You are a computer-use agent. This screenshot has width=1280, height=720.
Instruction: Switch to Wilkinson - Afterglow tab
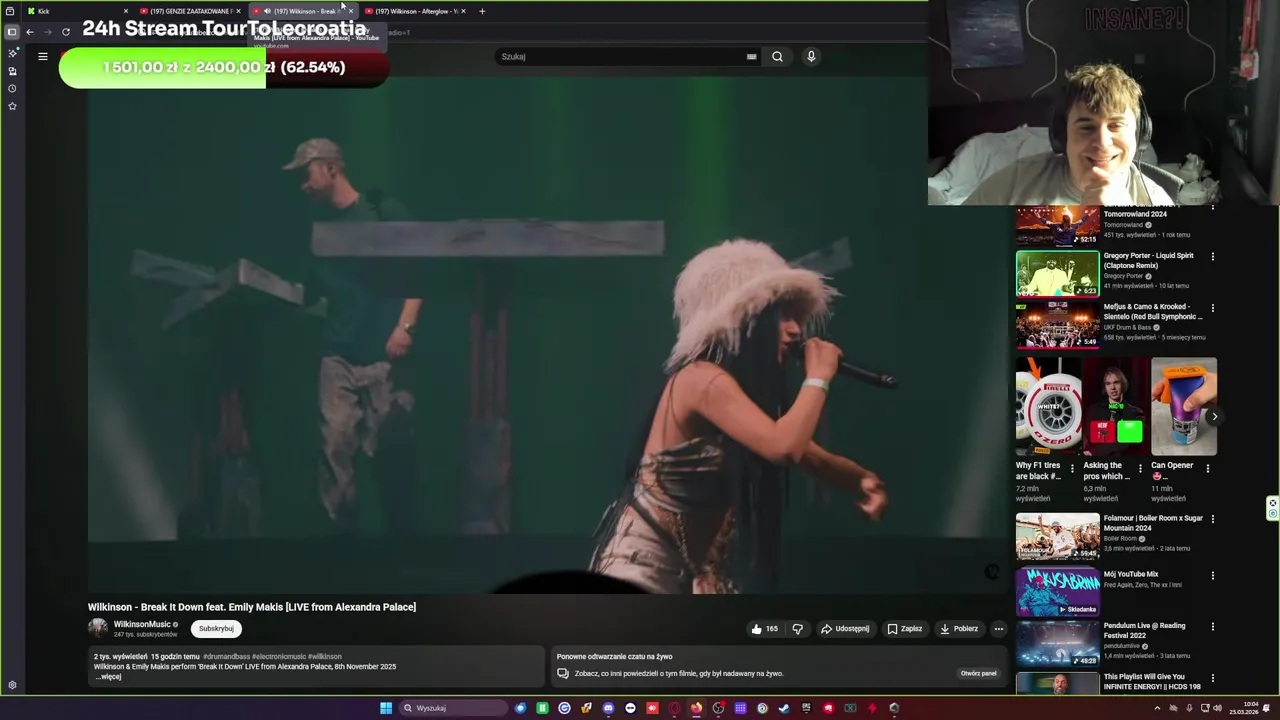pyautogui.click(x=415, y=11)
